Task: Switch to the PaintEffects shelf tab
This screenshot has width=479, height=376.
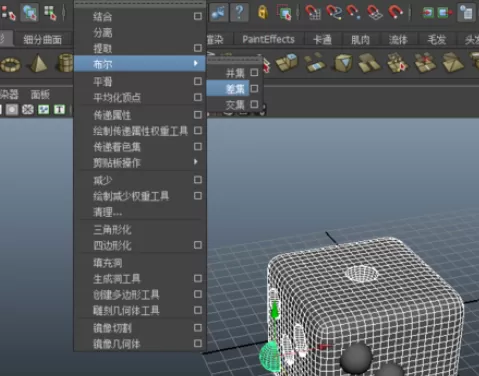Action: pos(268,39)
